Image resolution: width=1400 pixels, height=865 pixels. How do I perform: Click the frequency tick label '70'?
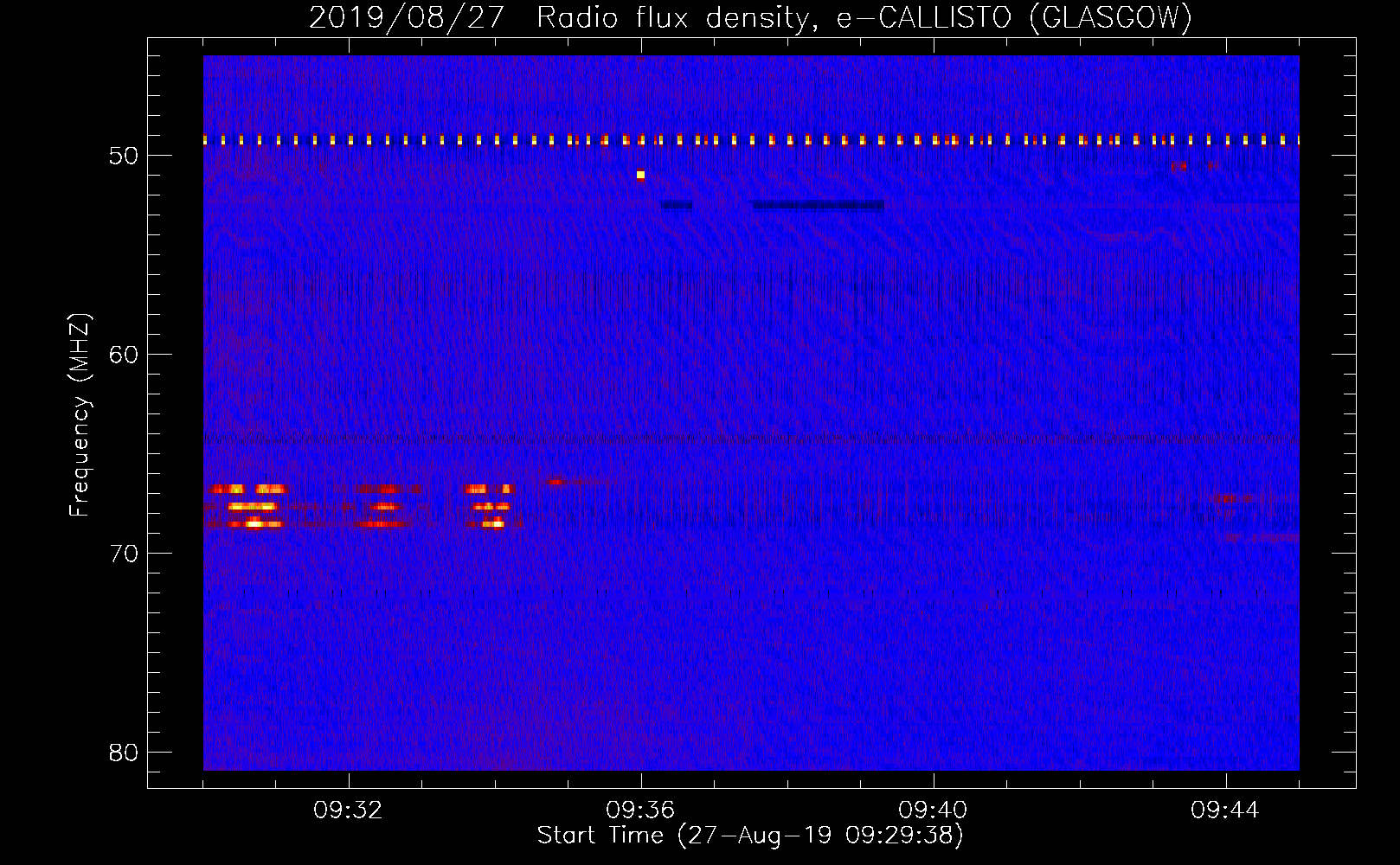(124, 554)
